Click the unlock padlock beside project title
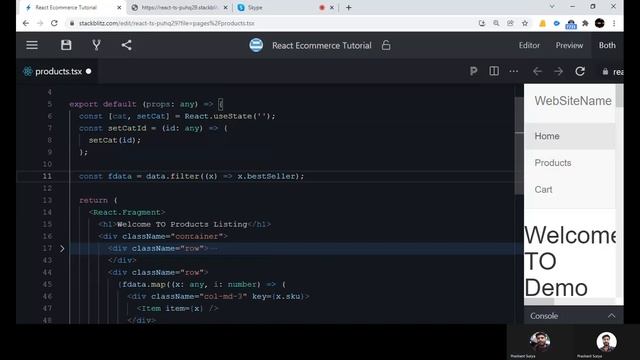Screen dimensions: 640x360 pyautogui.click(x=386, y=45)
